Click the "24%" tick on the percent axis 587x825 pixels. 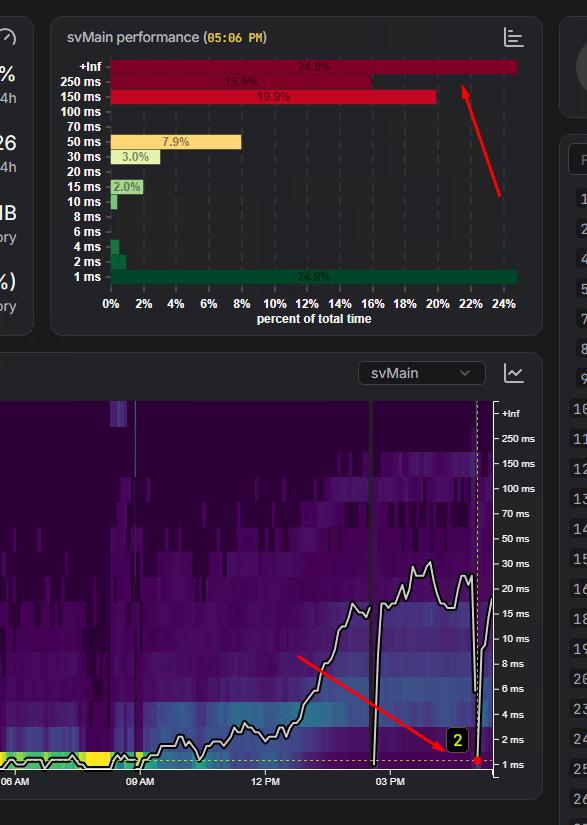point(503,304)
